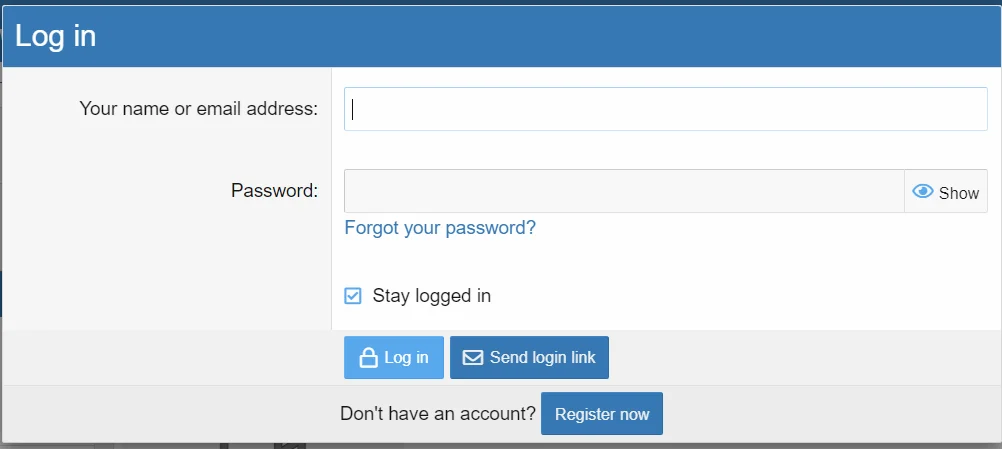Click the "Log in" dialog title text
The image size is (1002, 449).
56,36
